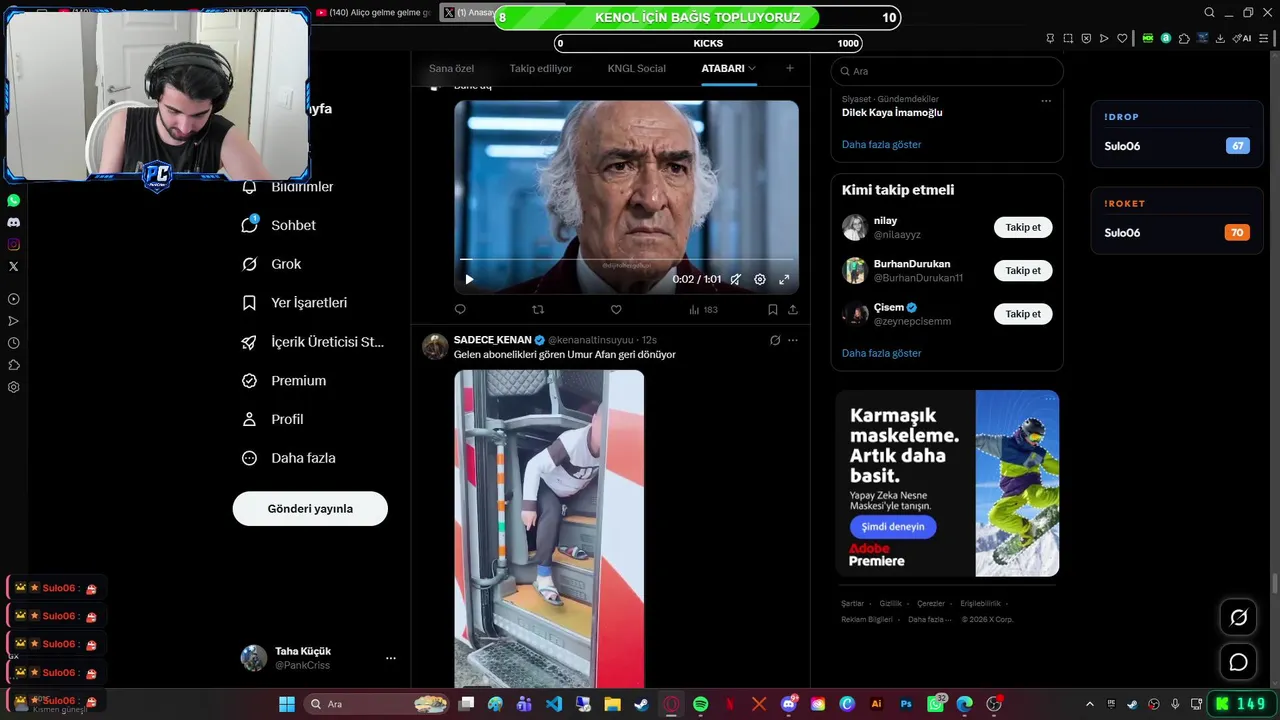Open the KNGL Social tab
1280x720 pixels.
pos(637,68)
